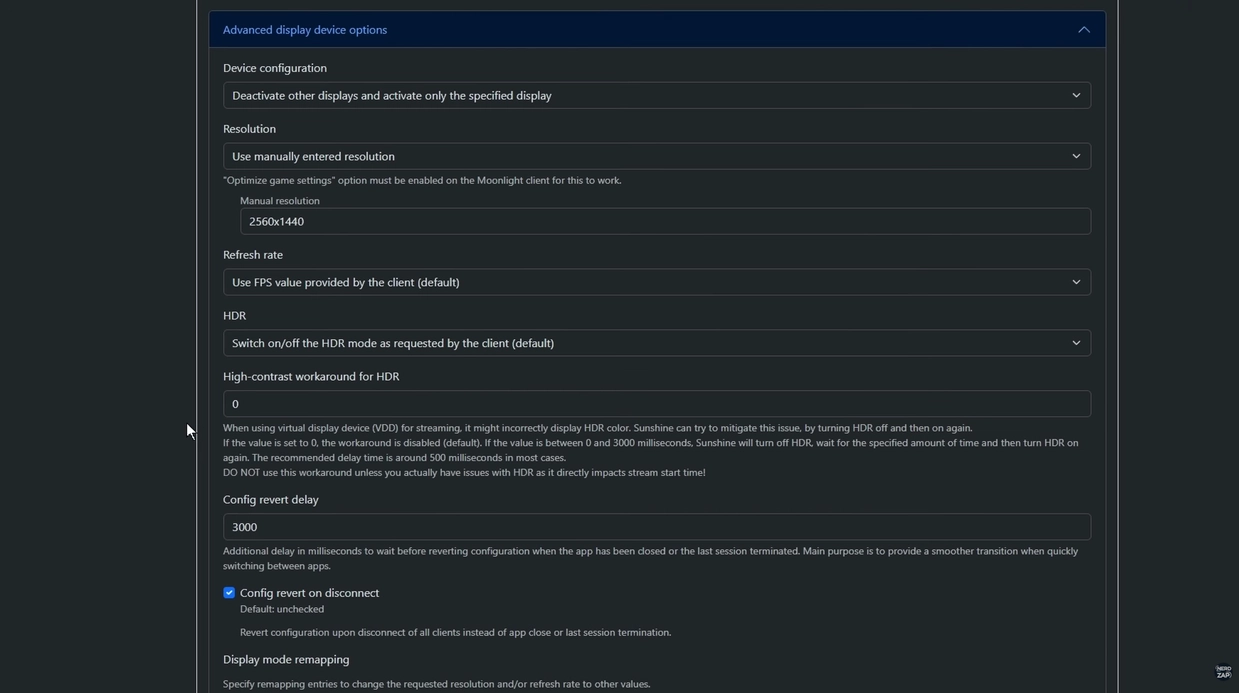Focus the Manual resolution field showing 2560x1440
Image resolution: width=1239 pixels, height=693 pixels.
pyautogui.click(x=664, y=222)
